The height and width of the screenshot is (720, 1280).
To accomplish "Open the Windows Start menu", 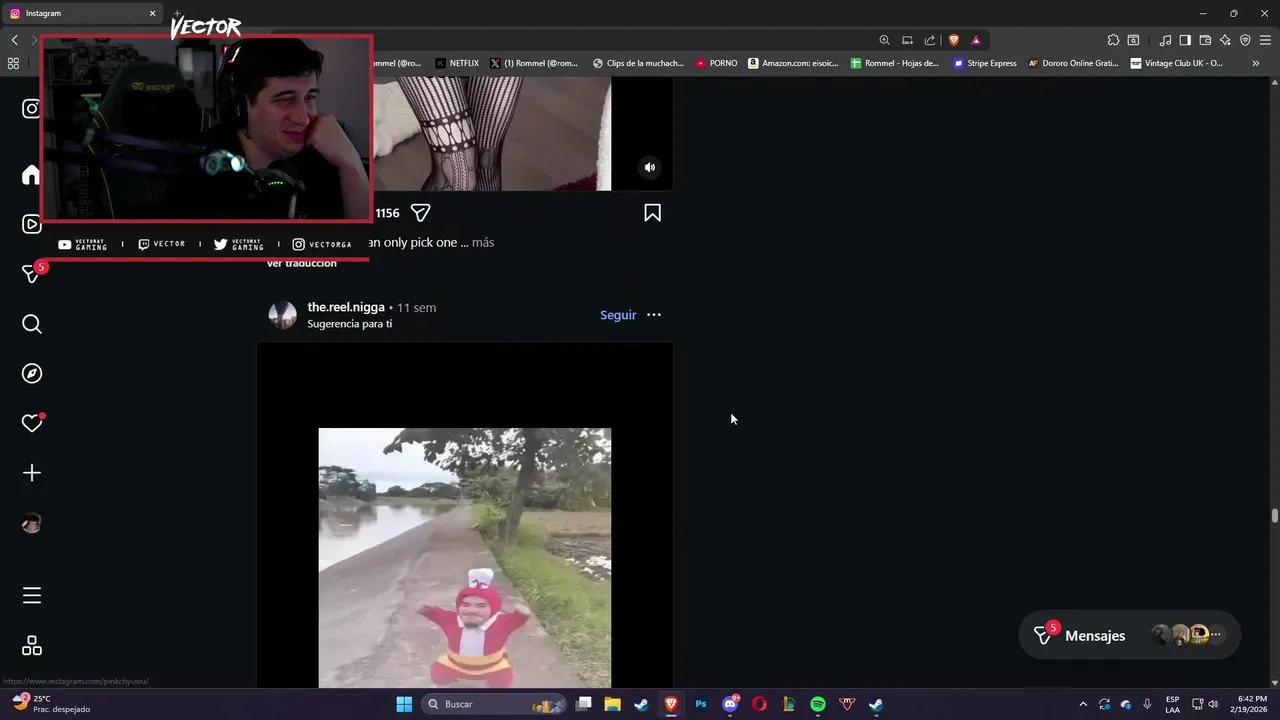I will tap(404, 704).
